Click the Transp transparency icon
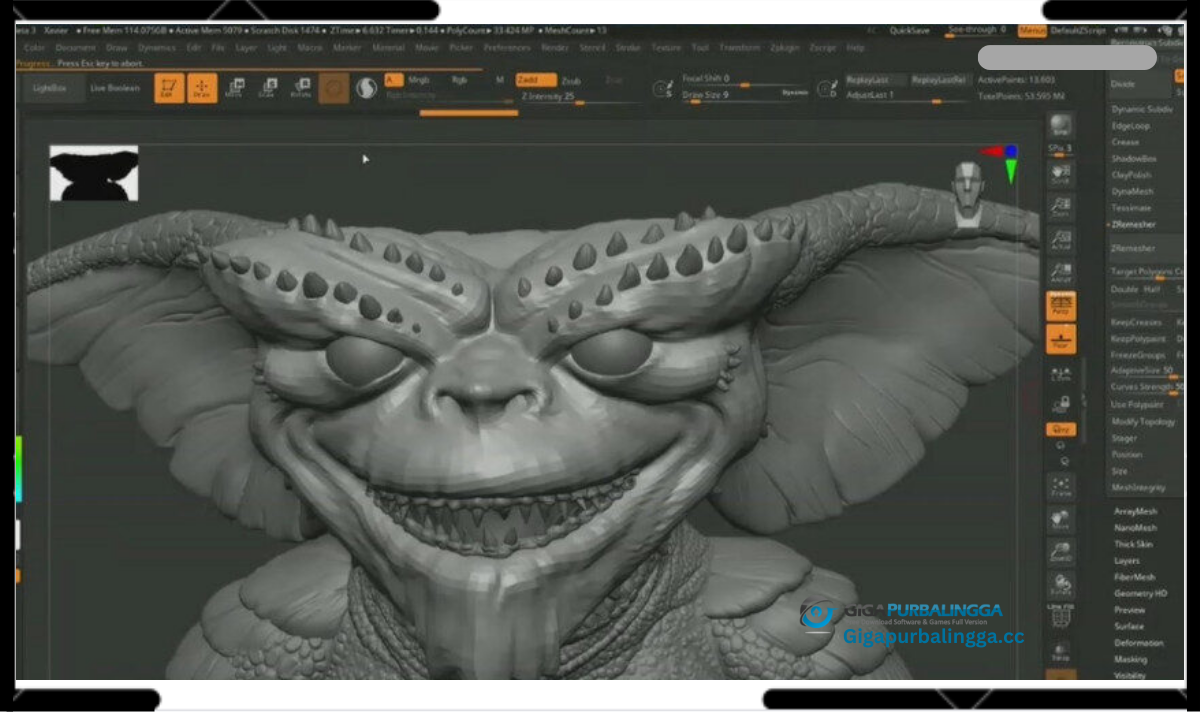 (1061, 652)
